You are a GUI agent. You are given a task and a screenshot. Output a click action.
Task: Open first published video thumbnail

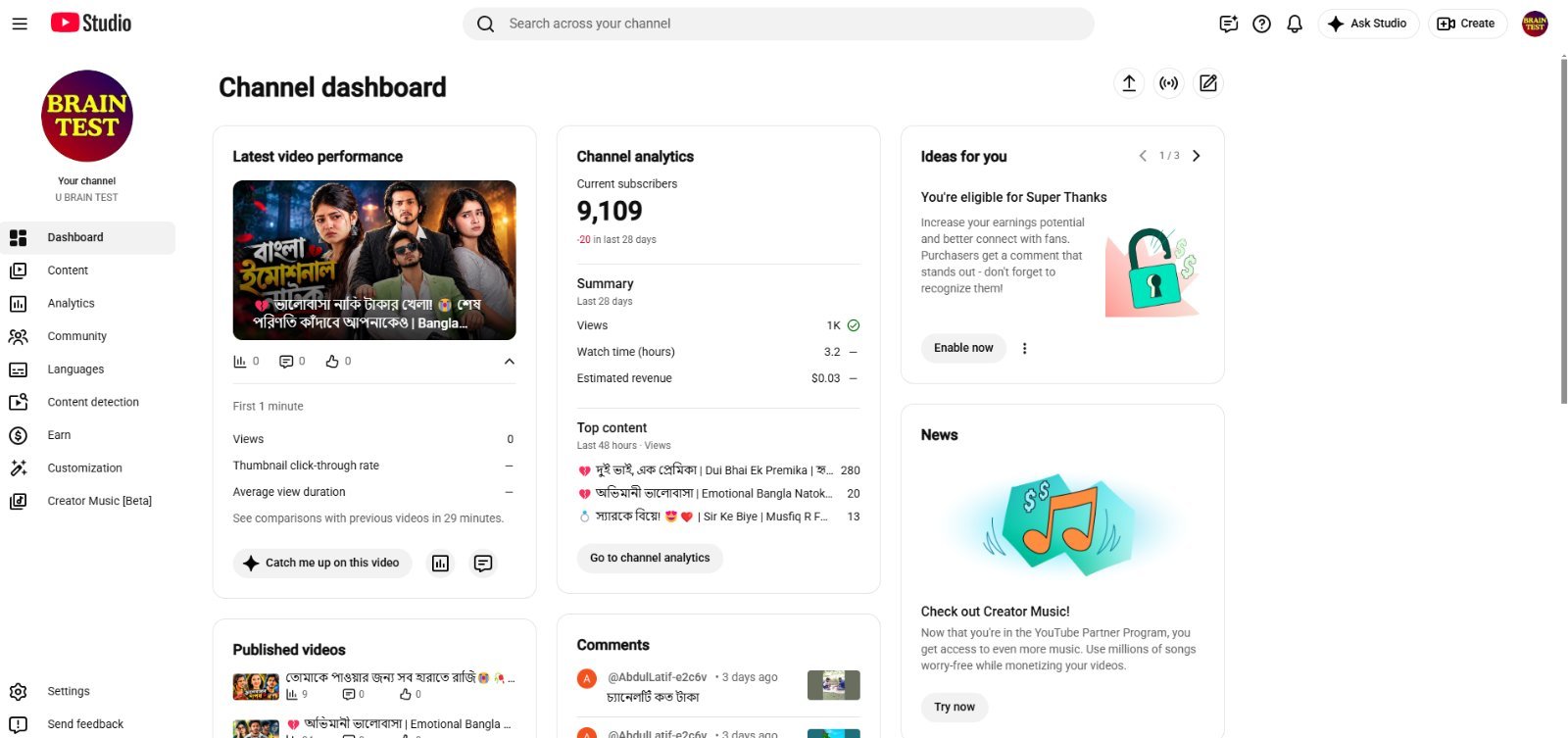[256, 686]
